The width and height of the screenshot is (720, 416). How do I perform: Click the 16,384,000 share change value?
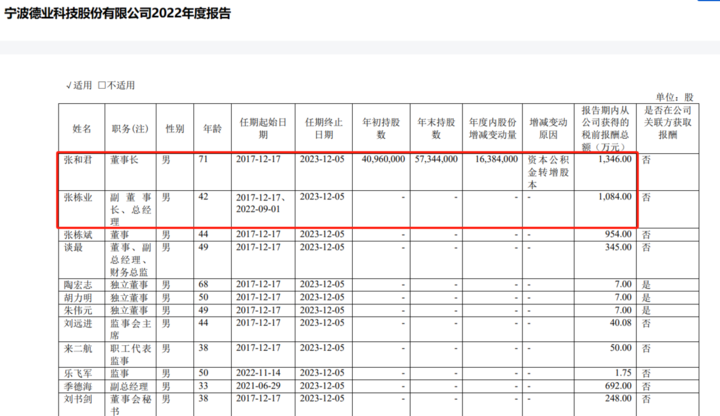[496, 159]
